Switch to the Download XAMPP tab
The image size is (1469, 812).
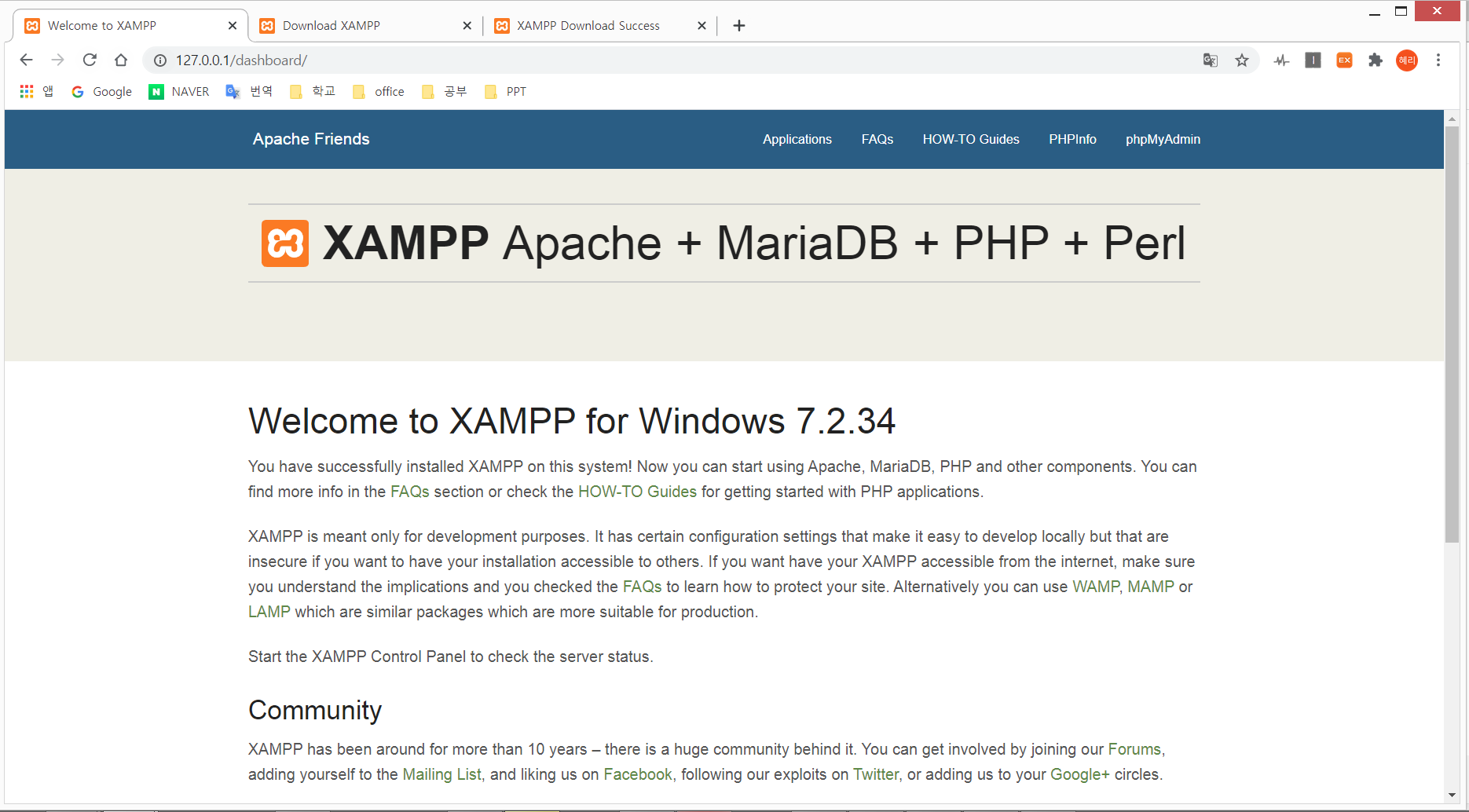click(x=365, y=26)
